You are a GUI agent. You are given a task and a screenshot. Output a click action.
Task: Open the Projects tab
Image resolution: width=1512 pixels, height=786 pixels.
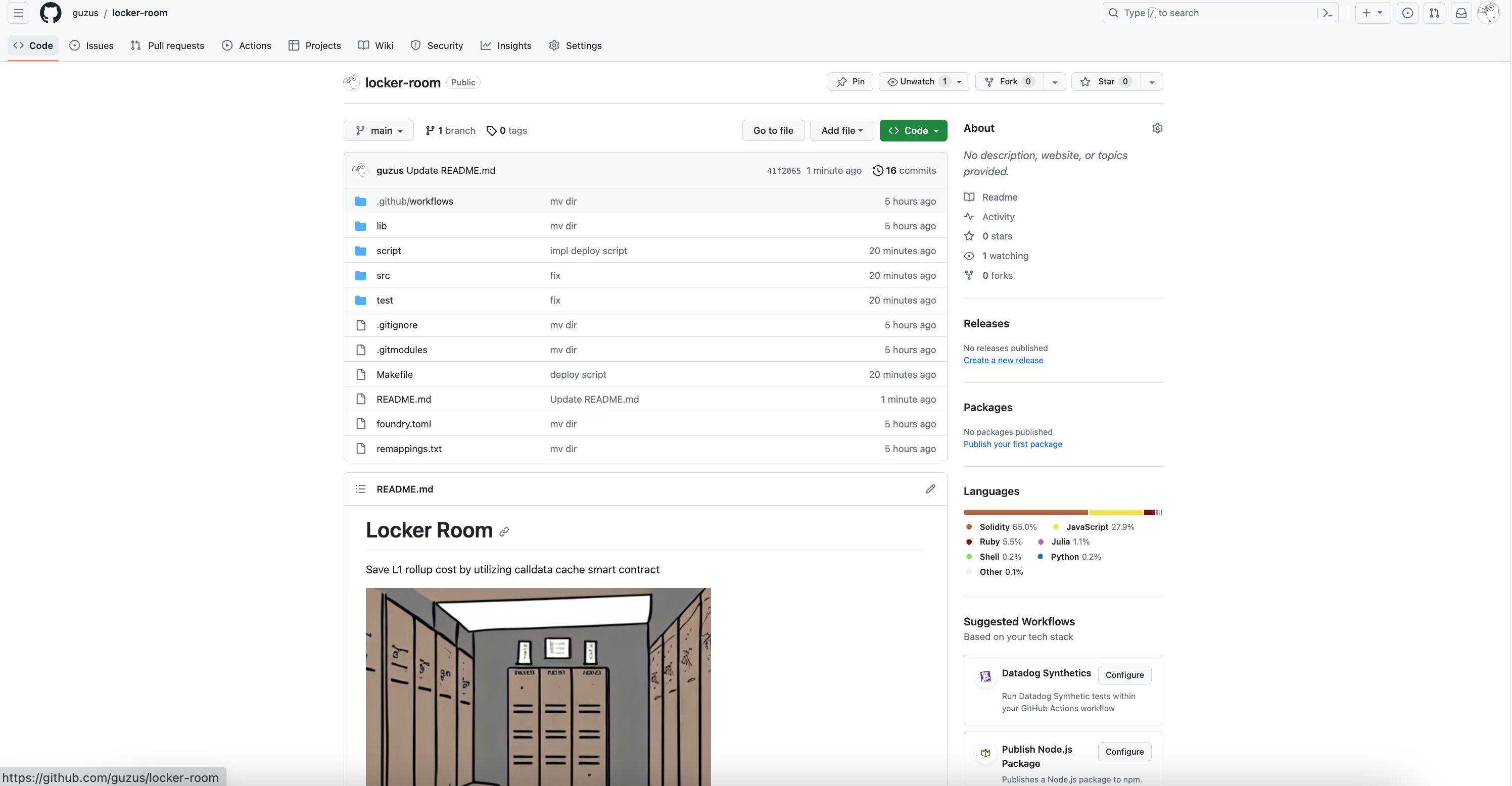(315, 45)
